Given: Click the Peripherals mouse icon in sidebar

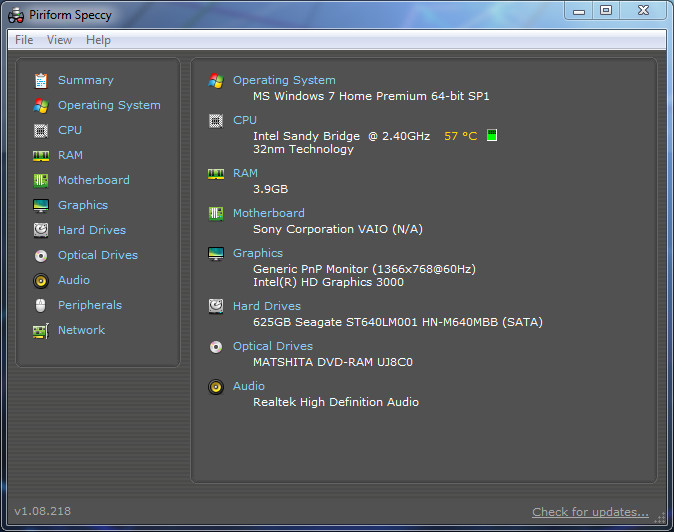Looking at the screenshot, I should point(40,306).
